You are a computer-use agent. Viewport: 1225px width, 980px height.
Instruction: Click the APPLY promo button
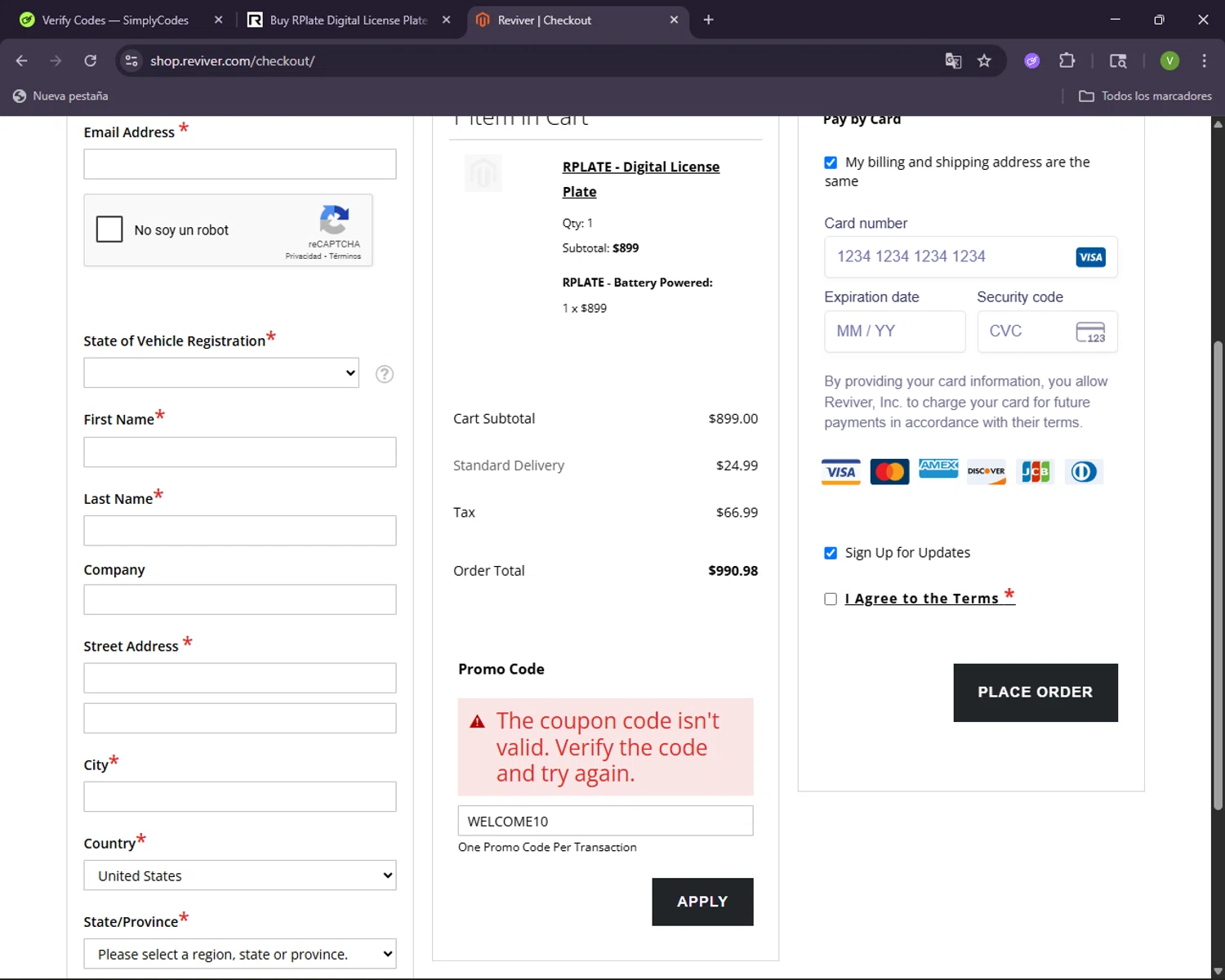point(702,902)
